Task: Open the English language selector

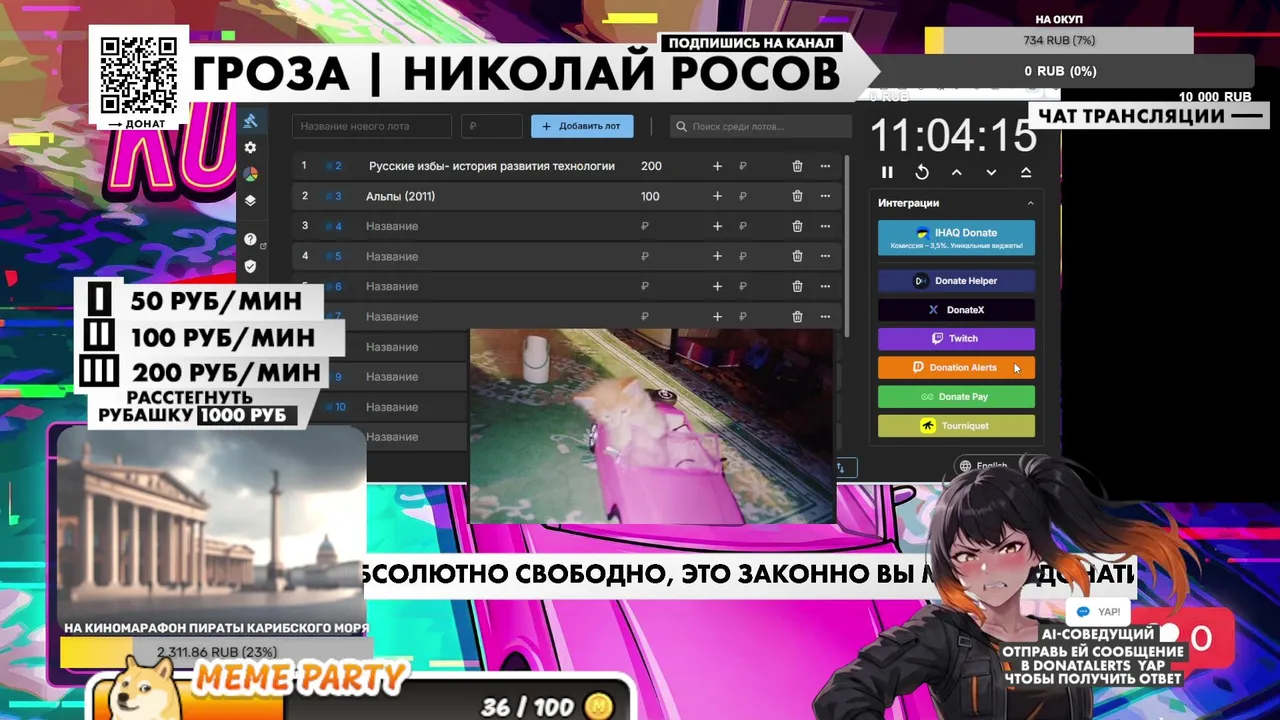Action: pos(984,466)
